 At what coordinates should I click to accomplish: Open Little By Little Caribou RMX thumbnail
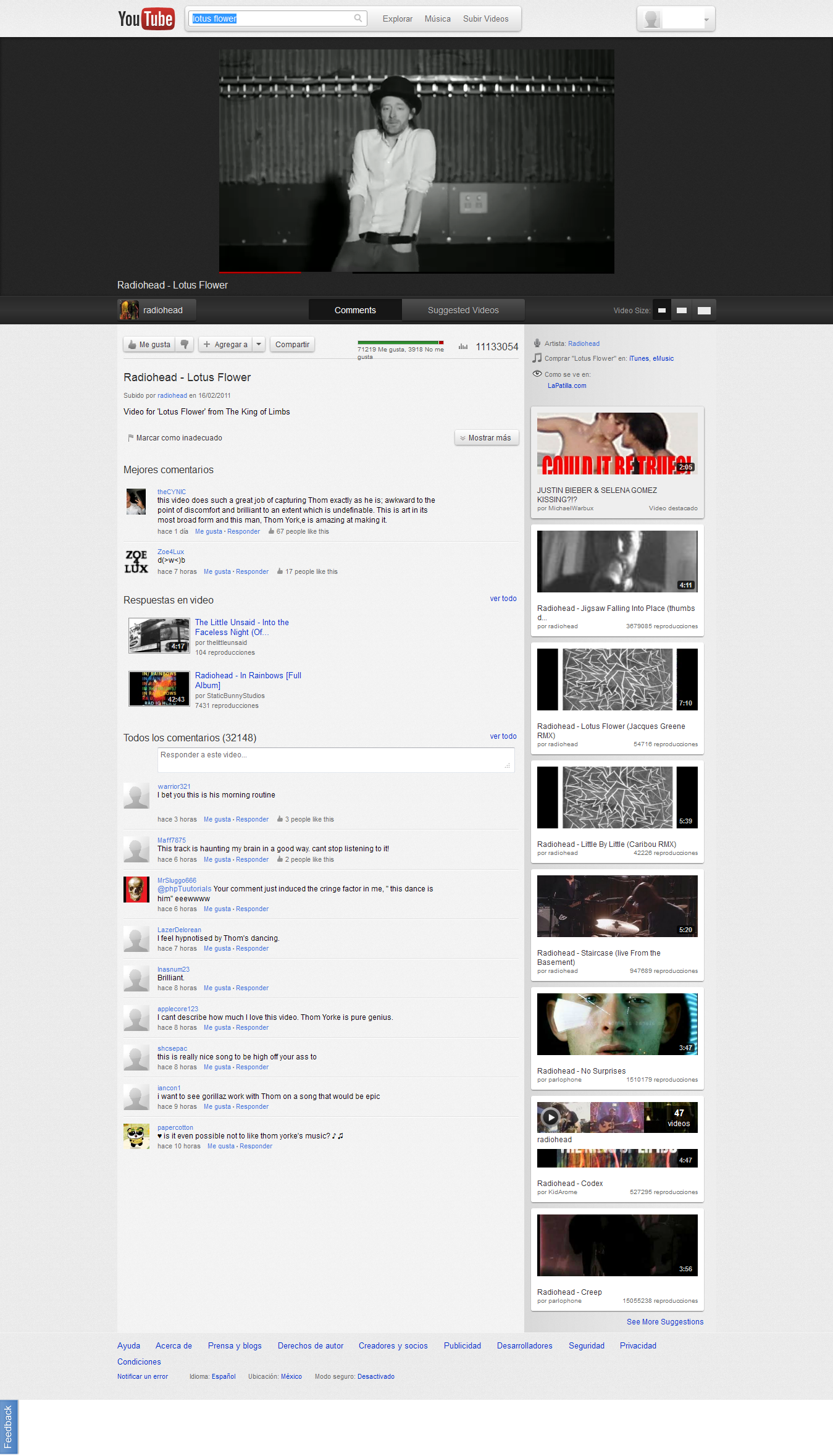(x=617, y=797)
